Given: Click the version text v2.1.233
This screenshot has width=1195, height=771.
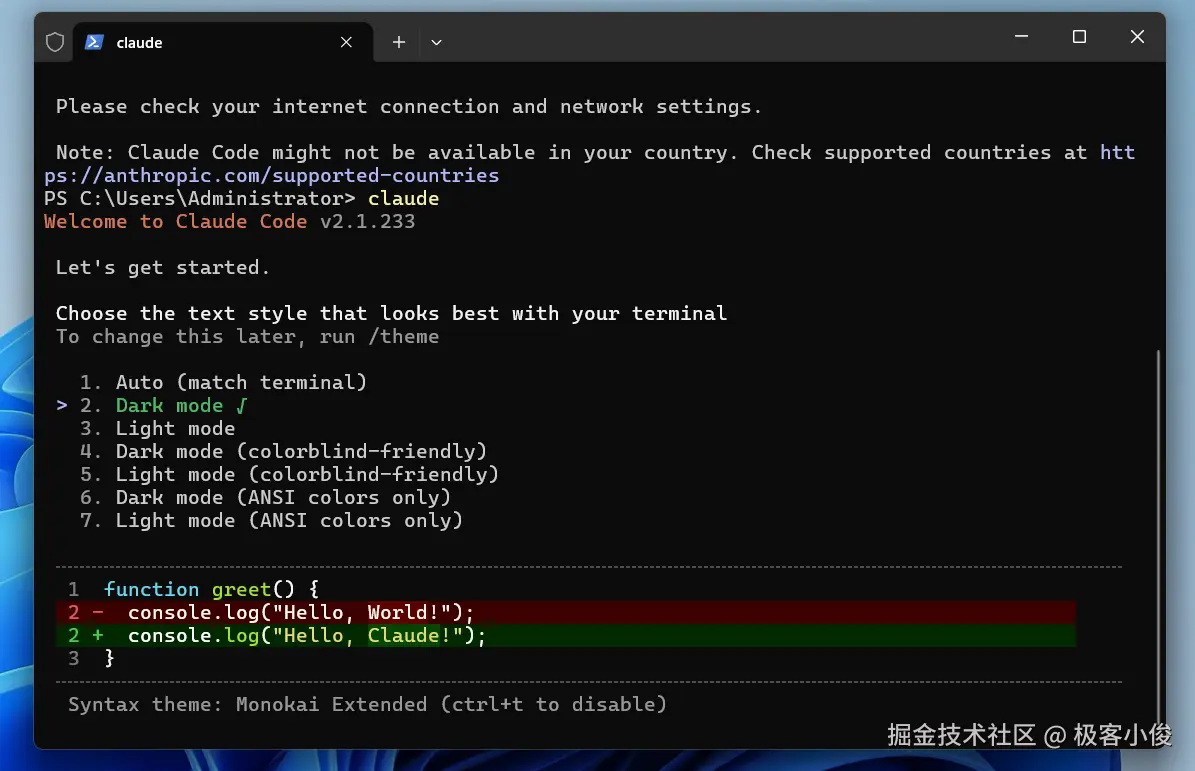Looking at the screenshot, I should tap(367, 222).
